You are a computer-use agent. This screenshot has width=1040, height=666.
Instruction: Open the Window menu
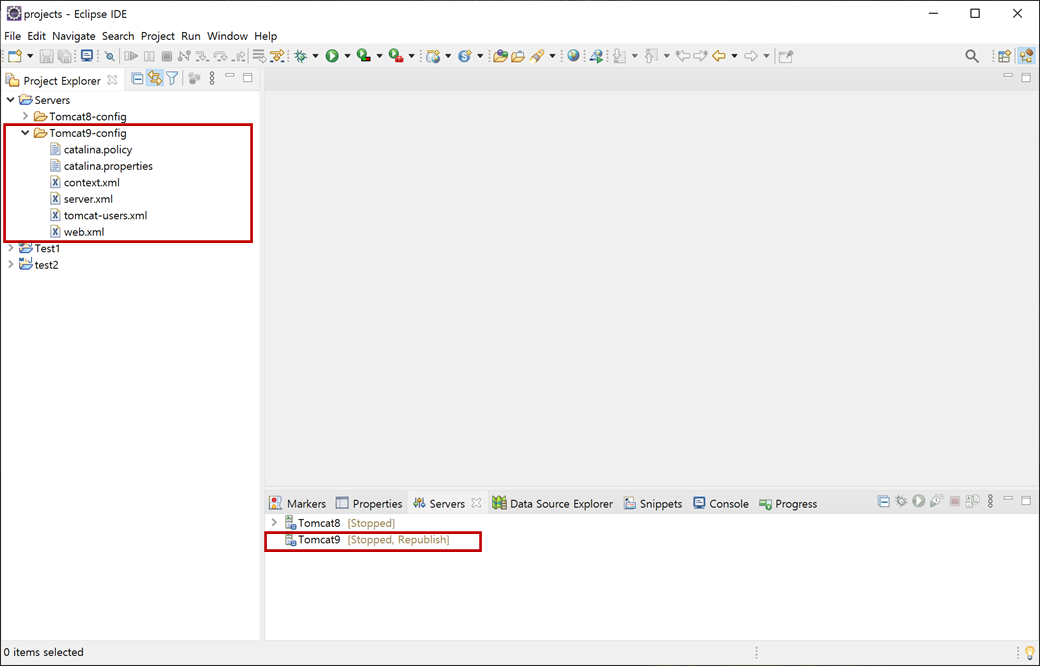[x=227, y=36]
